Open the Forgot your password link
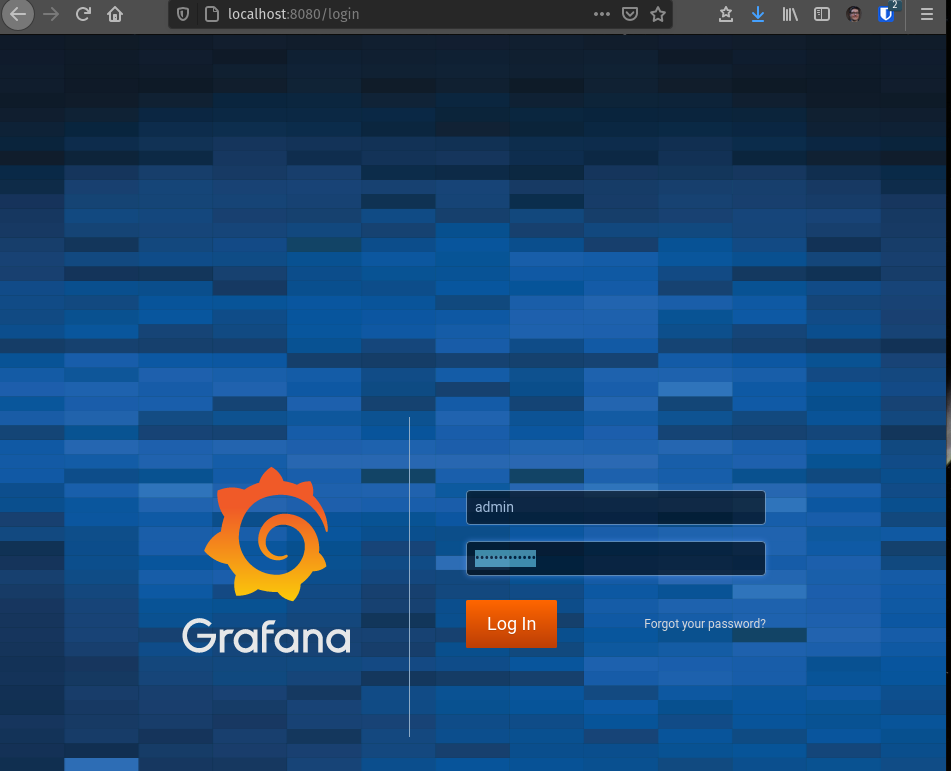 coord(705,624)
